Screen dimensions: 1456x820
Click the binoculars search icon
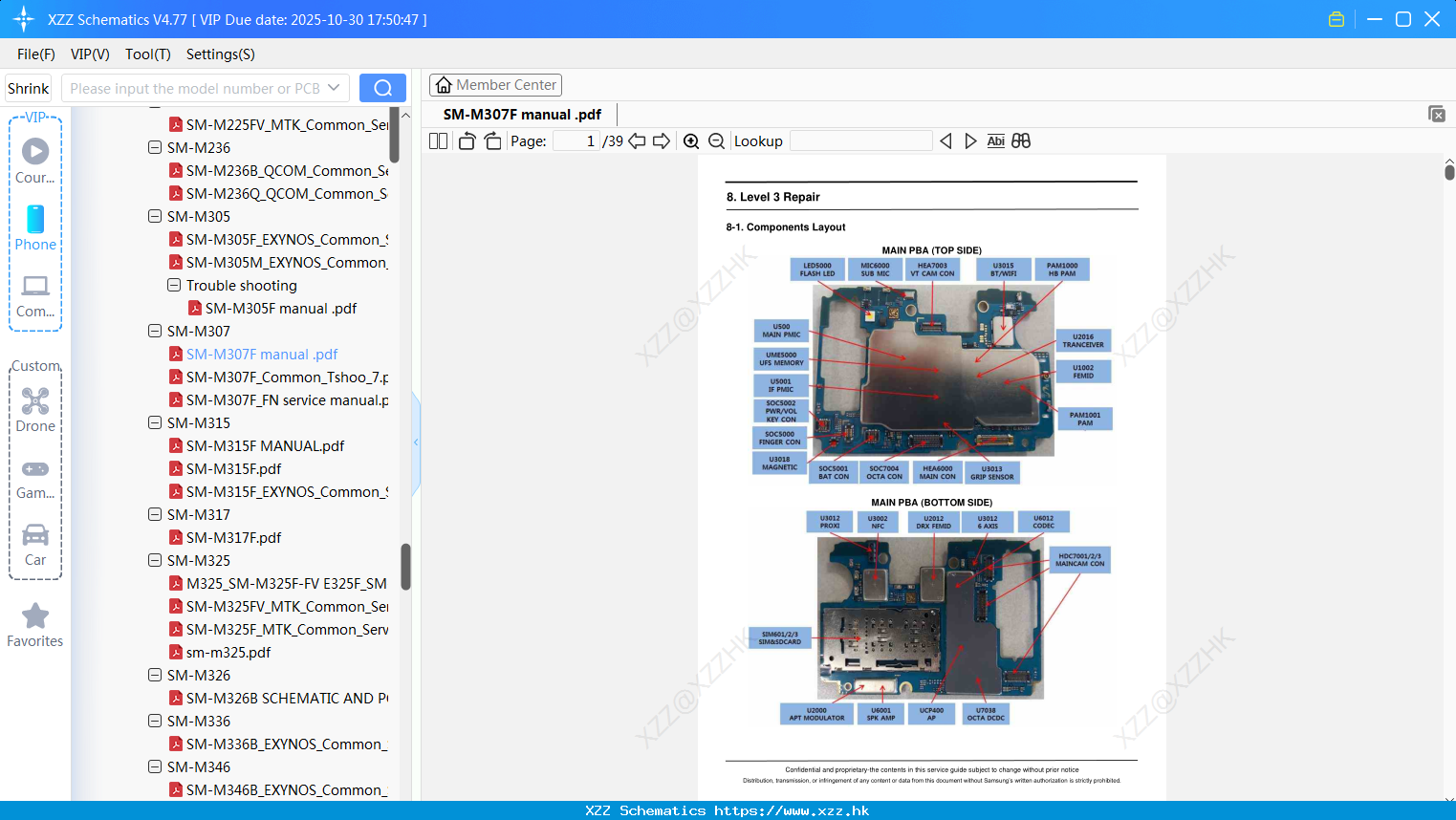[x=1021, y=140]
